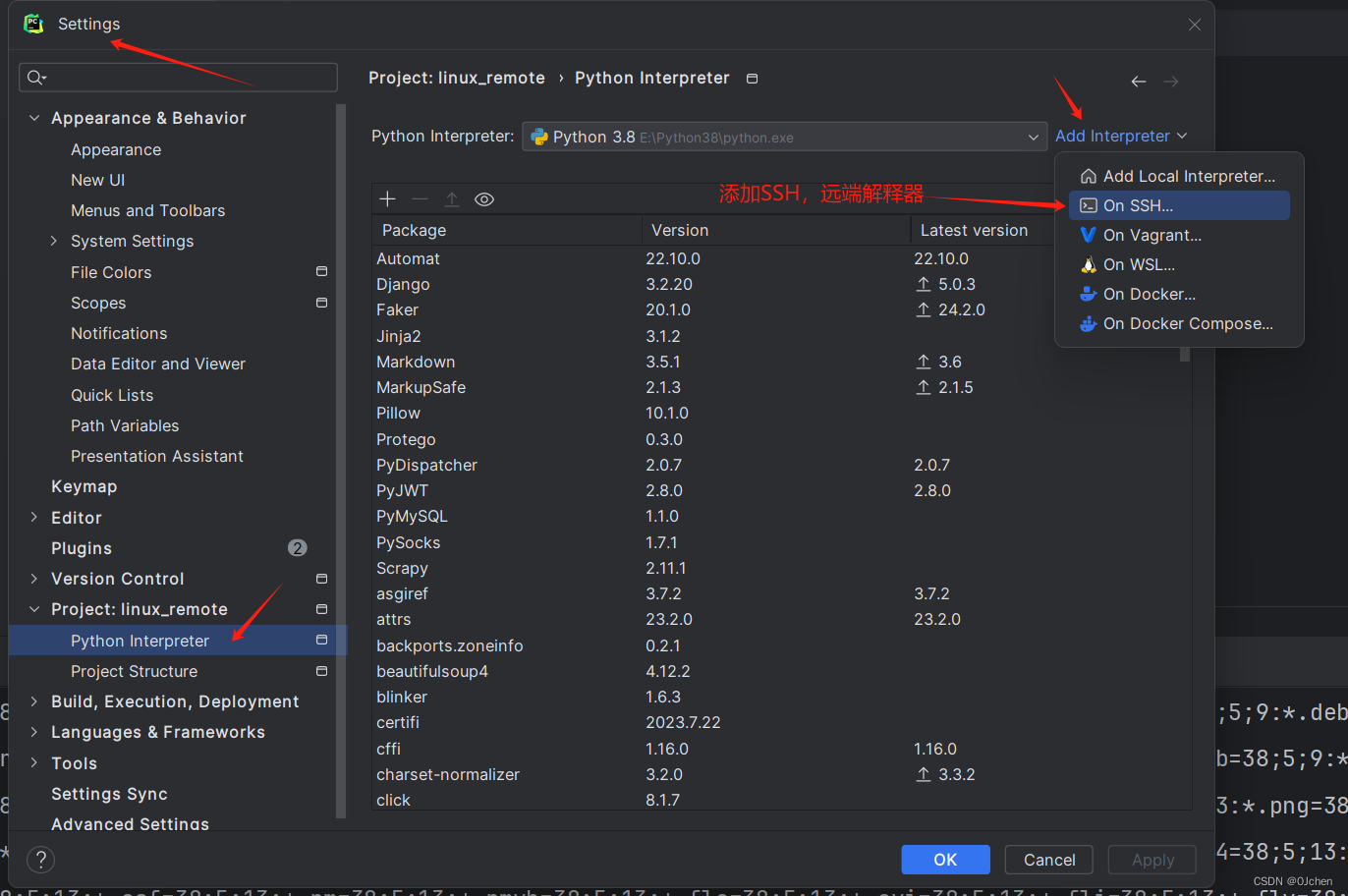Select the certifi package row
This screenshot has height=896, width=1348.
[x=781, y=722]
